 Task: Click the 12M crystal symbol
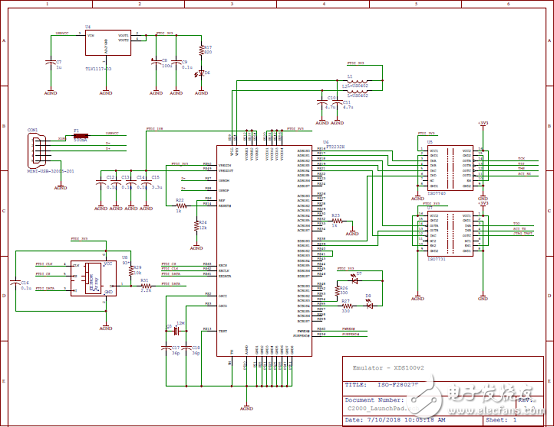coord(177,331)
